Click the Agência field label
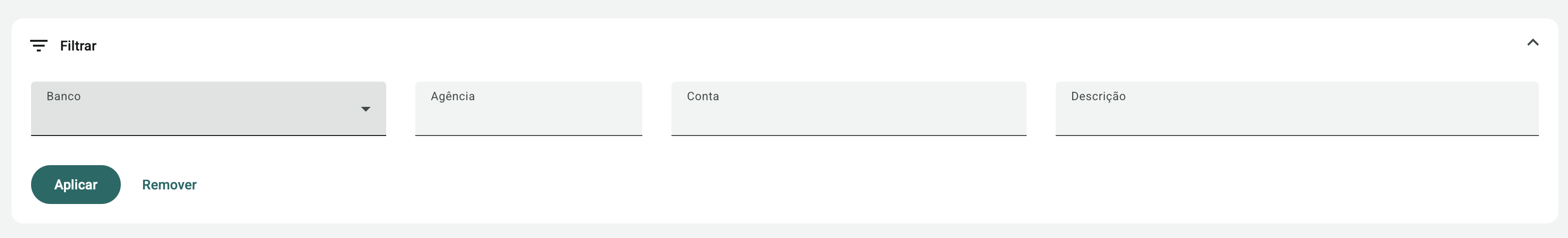Viewport: 1568px width, 238px height. [x=452, y=96]
